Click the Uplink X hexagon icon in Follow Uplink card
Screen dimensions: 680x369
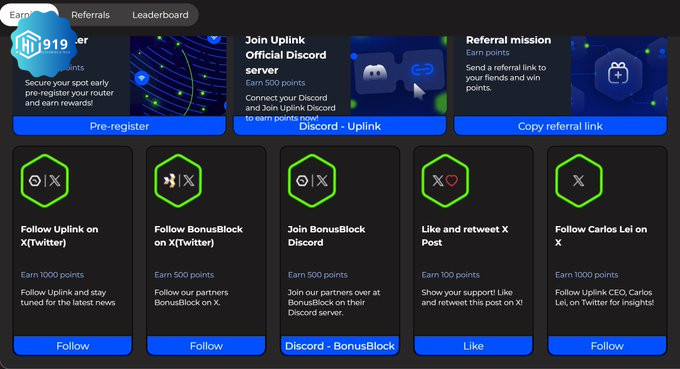click(x=45, y=180)
